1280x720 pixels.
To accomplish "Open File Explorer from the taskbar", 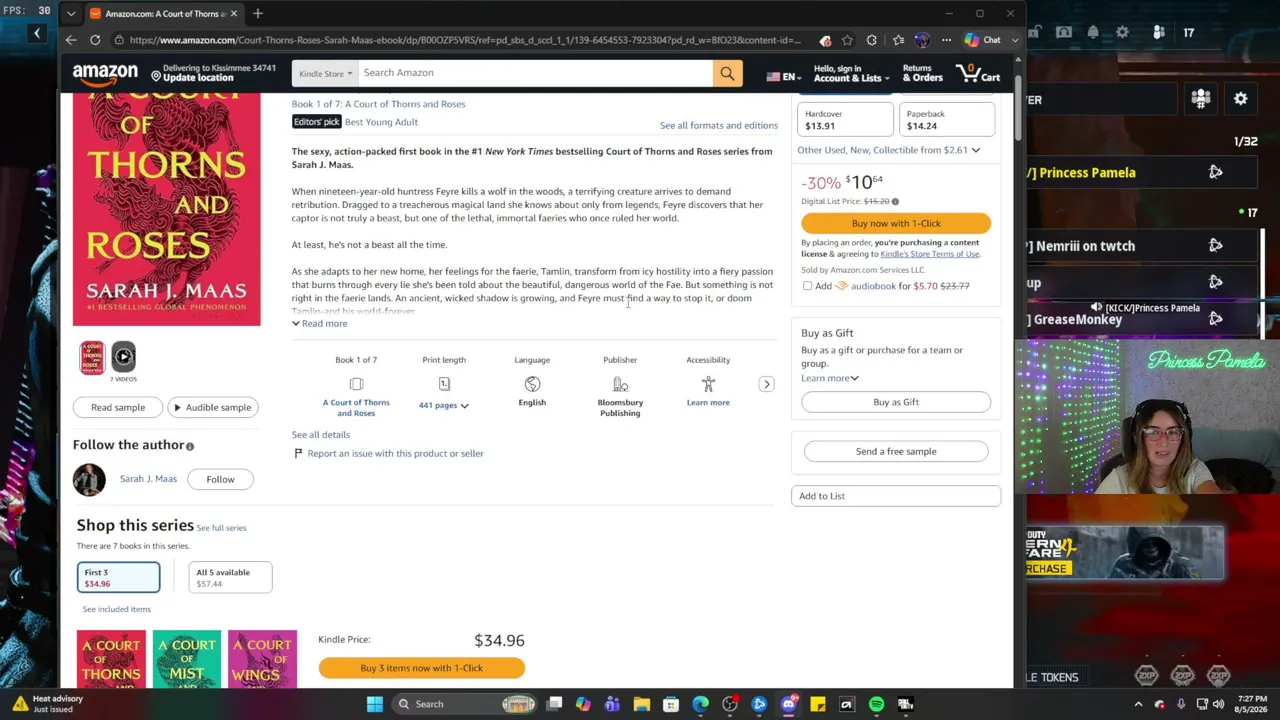I will pos(642,704).
